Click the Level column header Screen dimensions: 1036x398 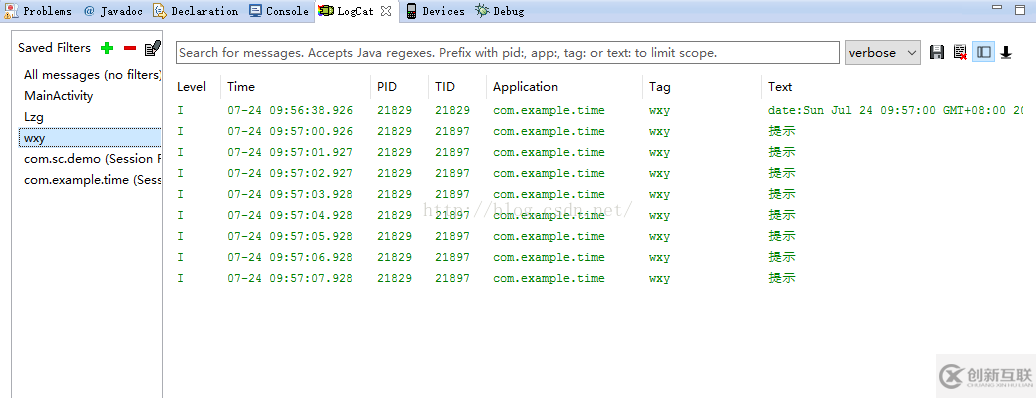192,87
